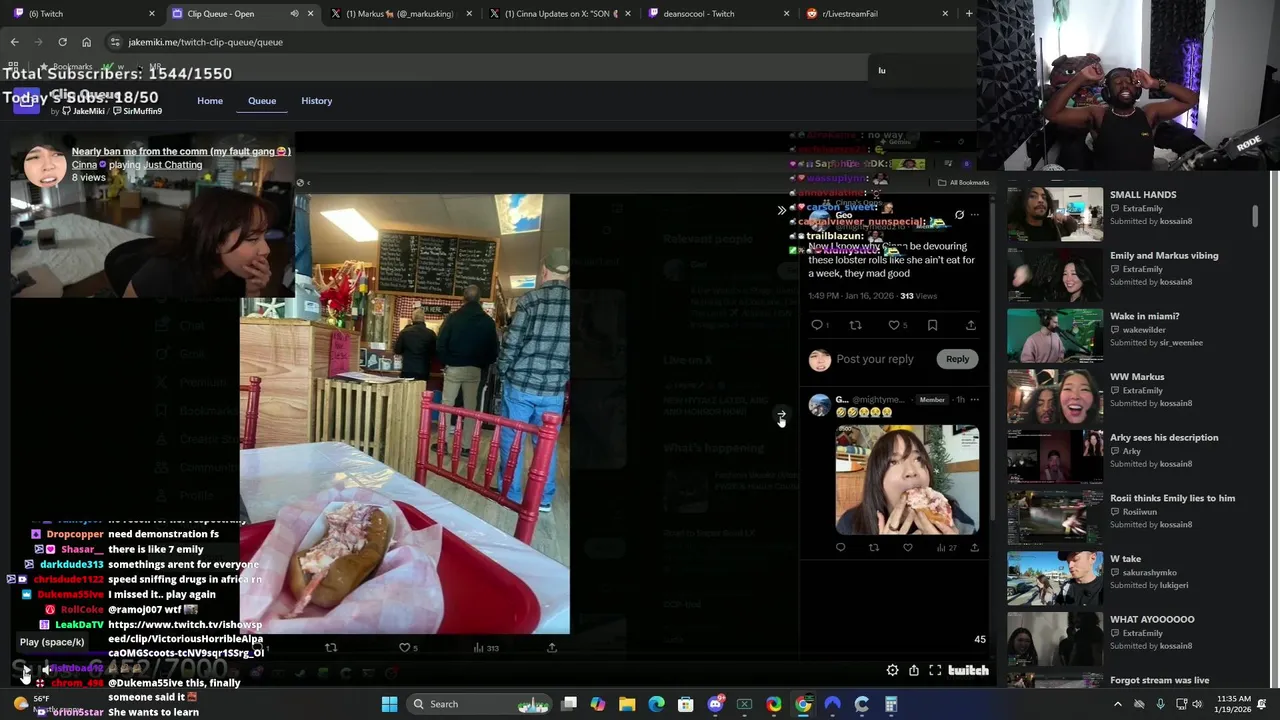1280x720 pixels.
Task: Open the reply's photo of eating lobster roll
Action: pyautogui.click(x=907, y=480)
